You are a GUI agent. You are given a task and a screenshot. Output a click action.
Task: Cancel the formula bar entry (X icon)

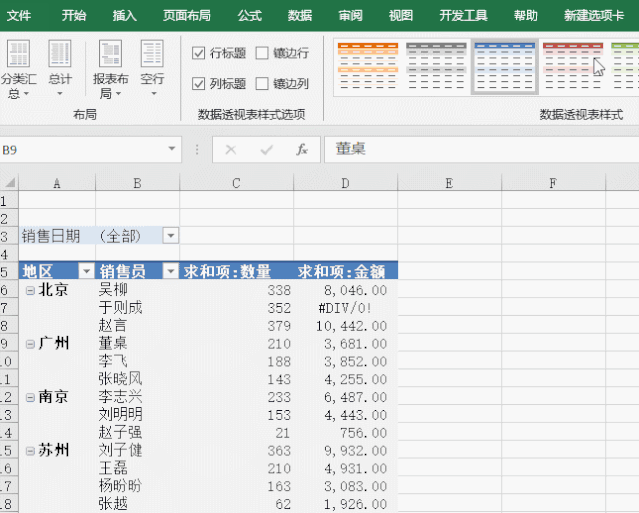coord(231,150)
